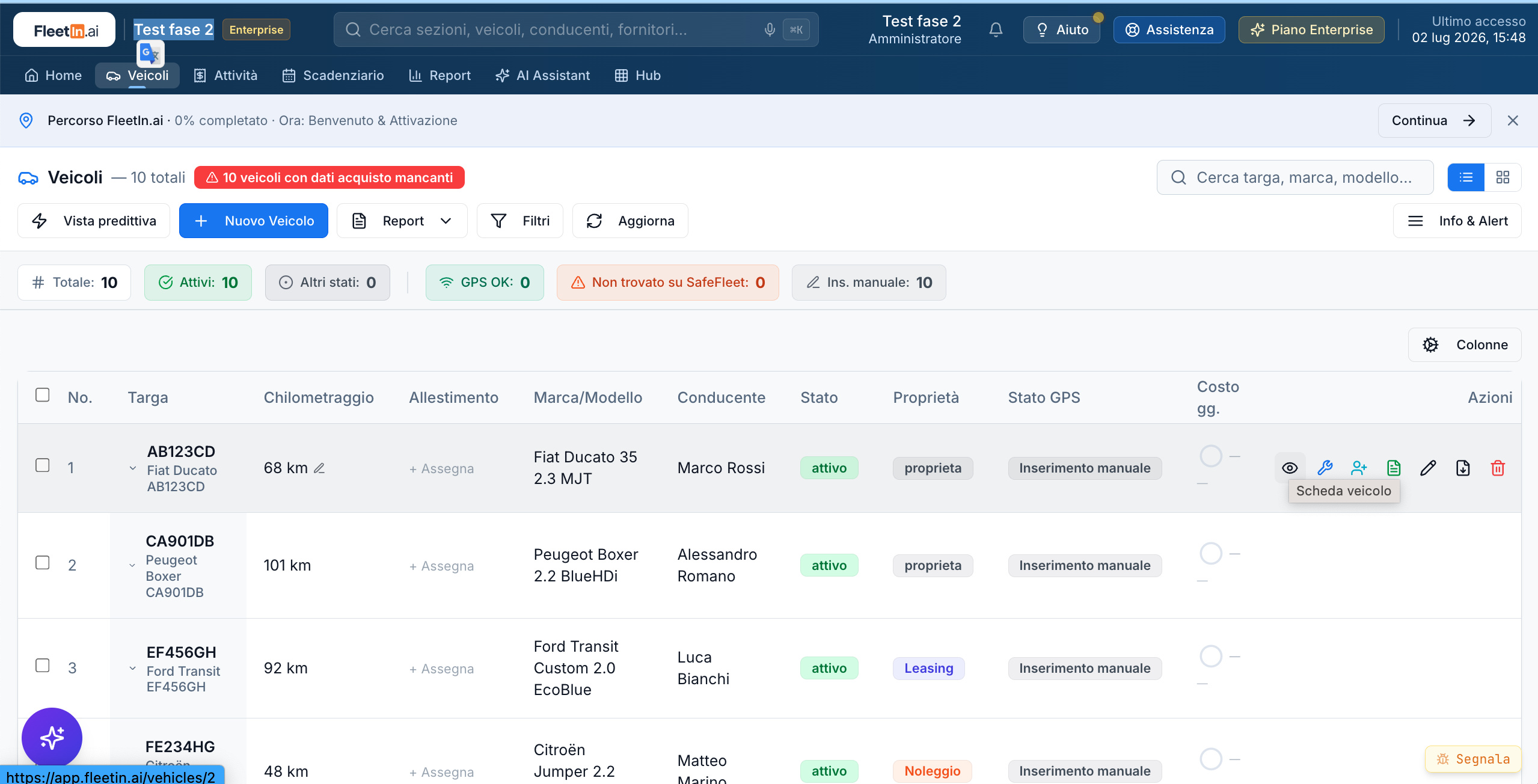This screenshot has width=1538, height=784.
Task: Switch to grid view icon
Action: tap(1503, 177)
